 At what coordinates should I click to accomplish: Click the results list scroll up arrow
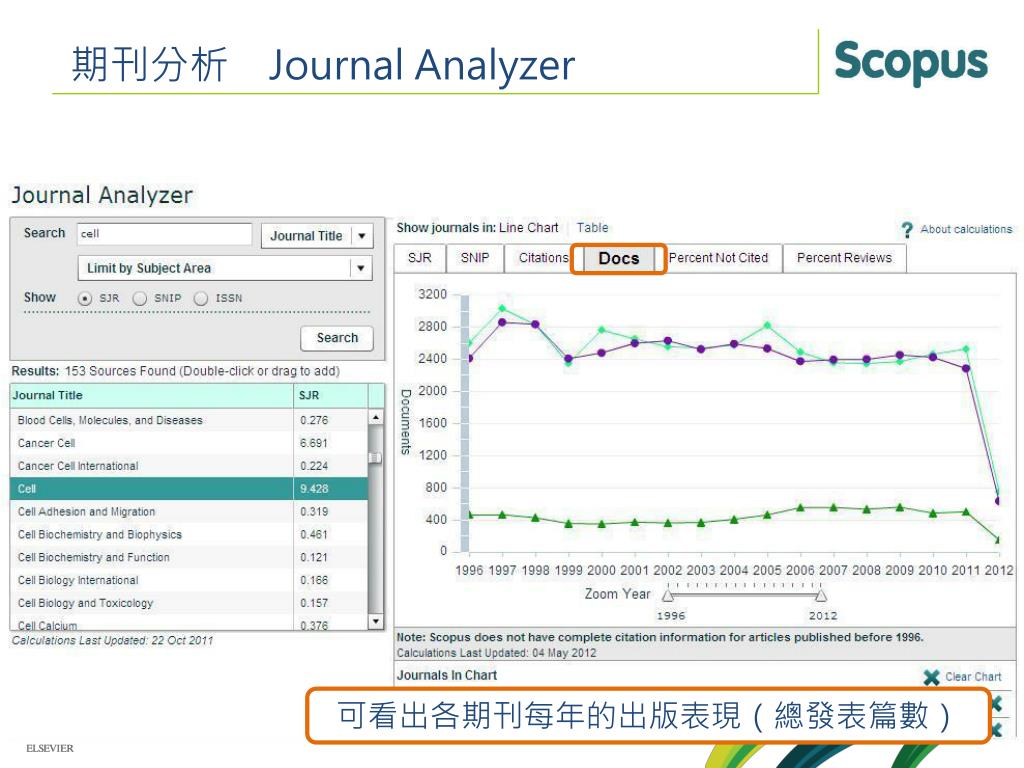click(x=376, y=417)
